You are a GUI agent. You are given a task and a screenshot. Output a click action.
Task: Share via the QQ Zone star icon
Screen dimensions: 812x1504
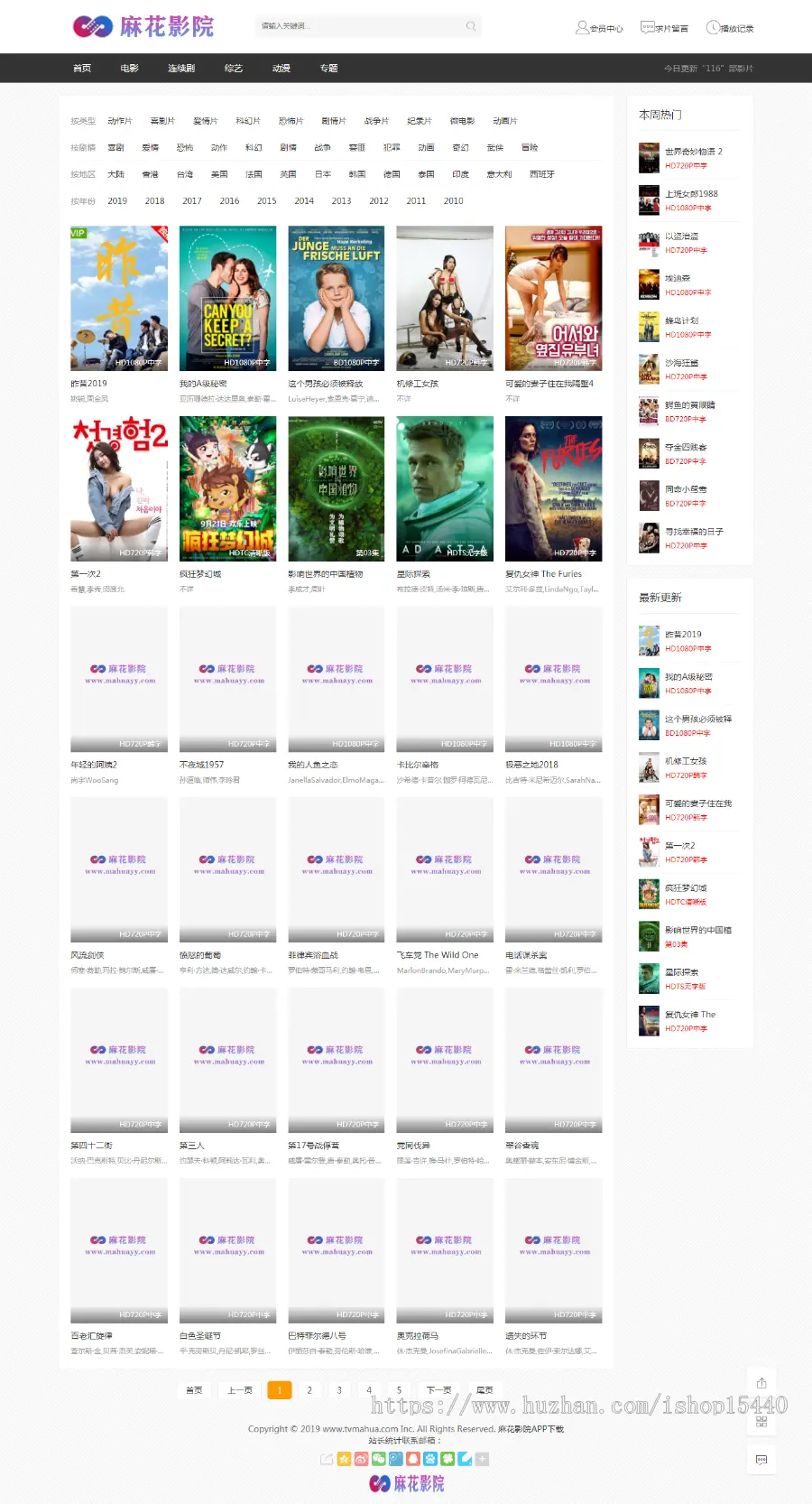pos(344,1459)
